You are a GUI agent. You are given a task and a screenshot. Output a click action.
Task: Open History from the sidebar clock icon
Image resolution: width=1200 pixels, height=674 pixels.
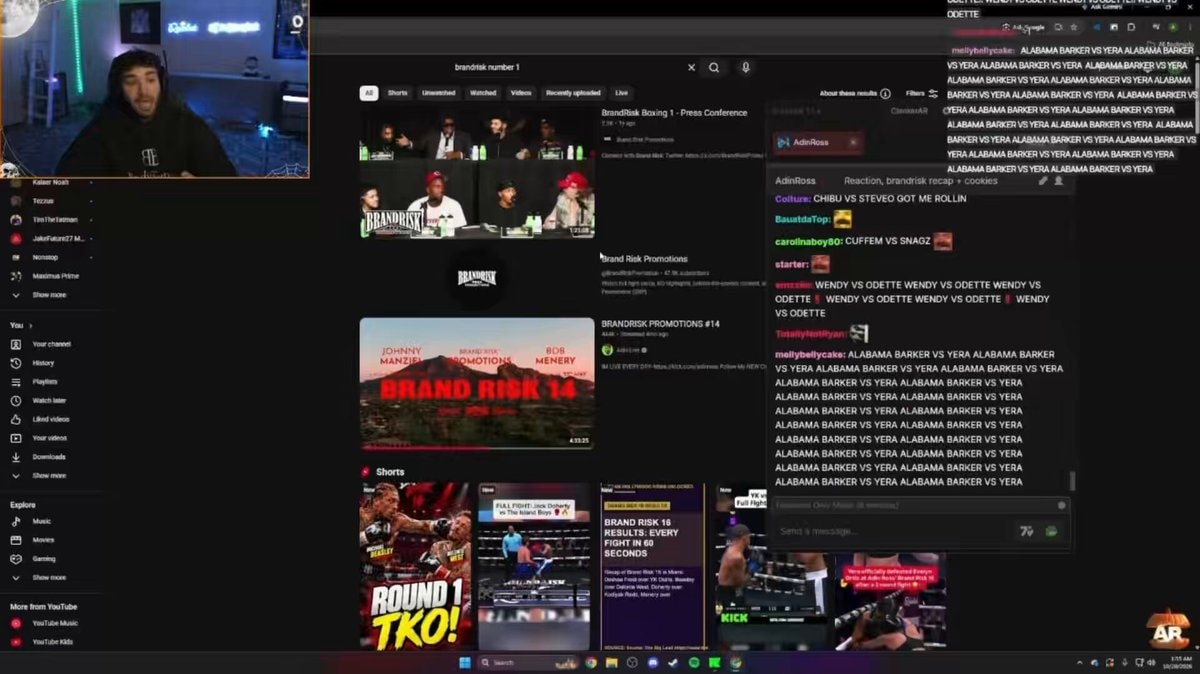point(16,363)
